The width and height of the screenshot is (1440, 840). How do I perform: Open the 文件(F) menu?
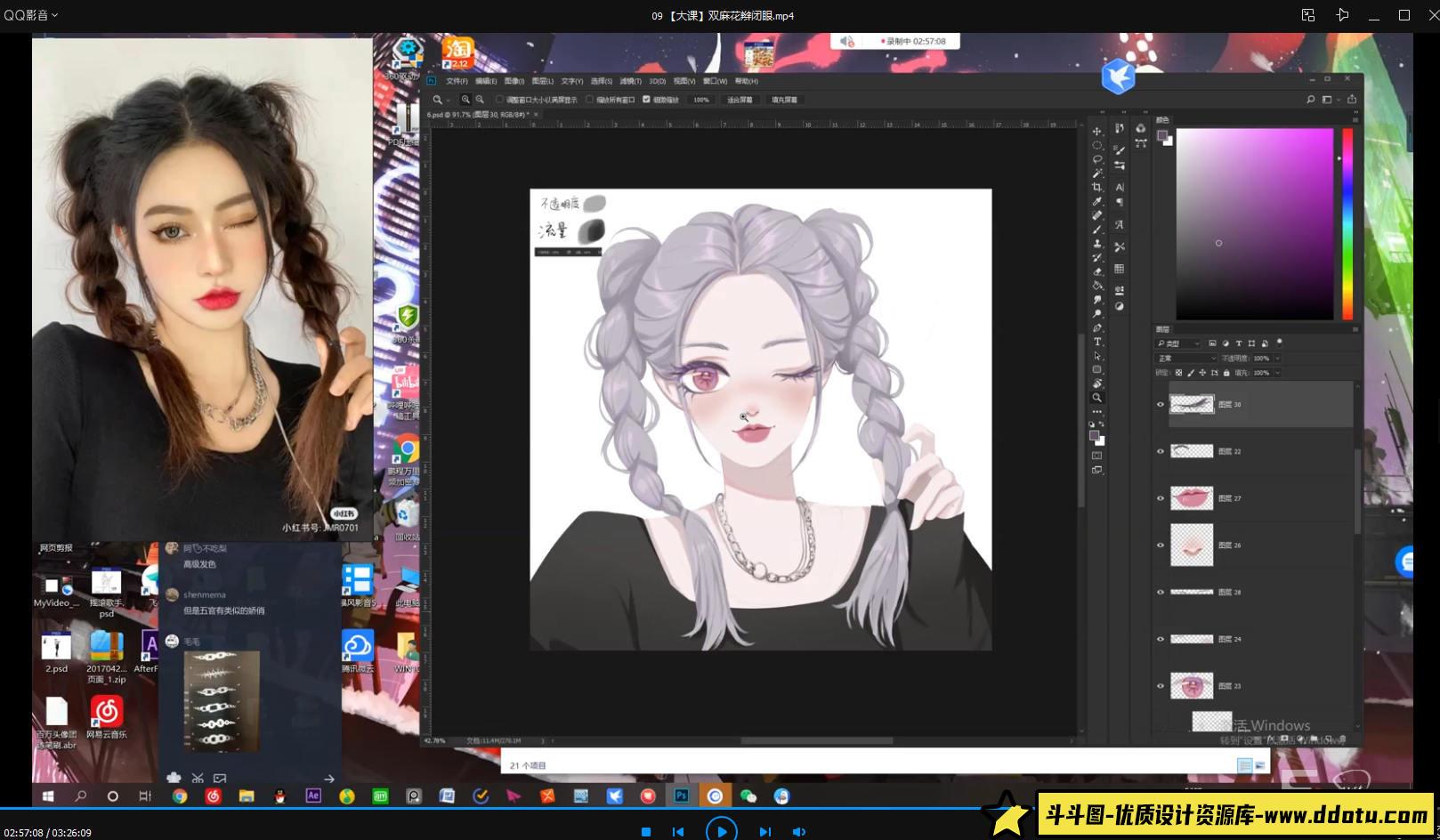(x=457, y=81)
